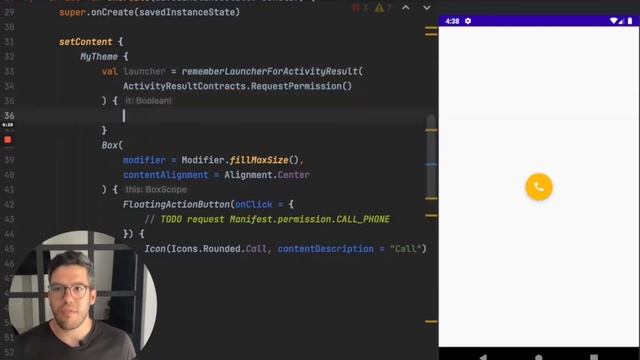Click the onClick parameter name
This screenshot has height=360, width=640.
253,204
